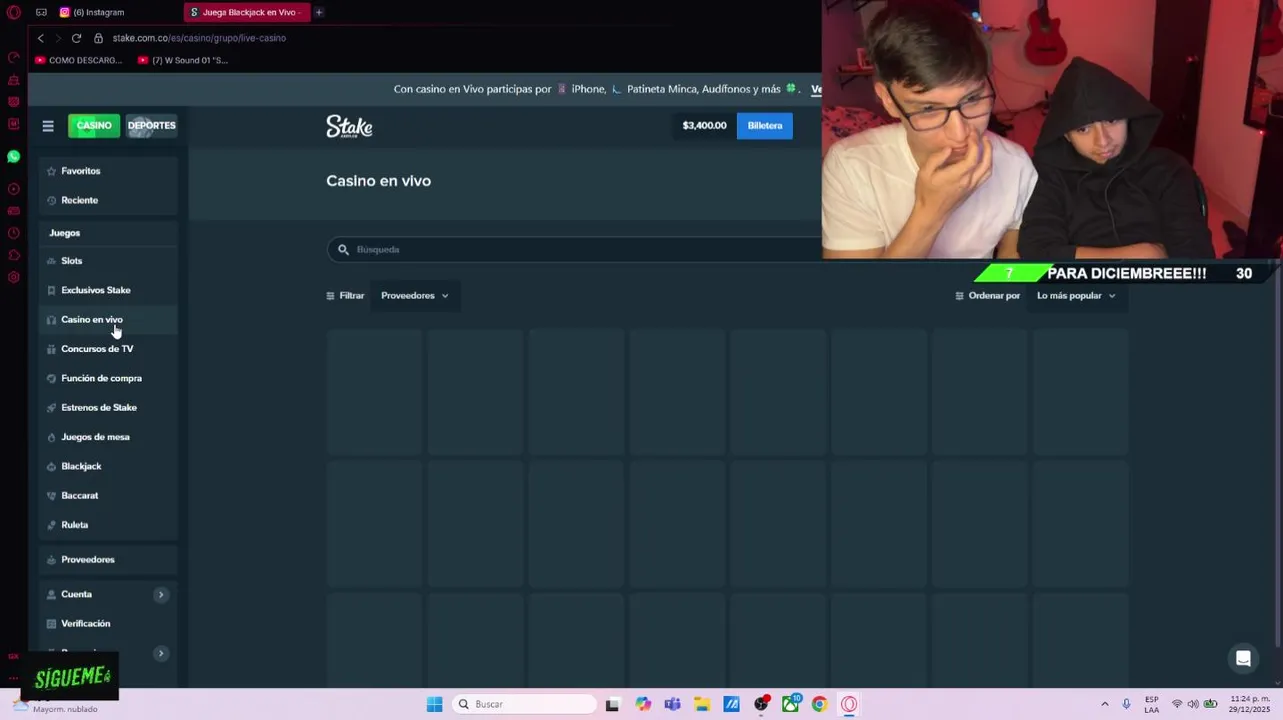Viewport: 1283px width, 720px height.
Task: Reload the current browser page
Action: [x=76, y=38]
